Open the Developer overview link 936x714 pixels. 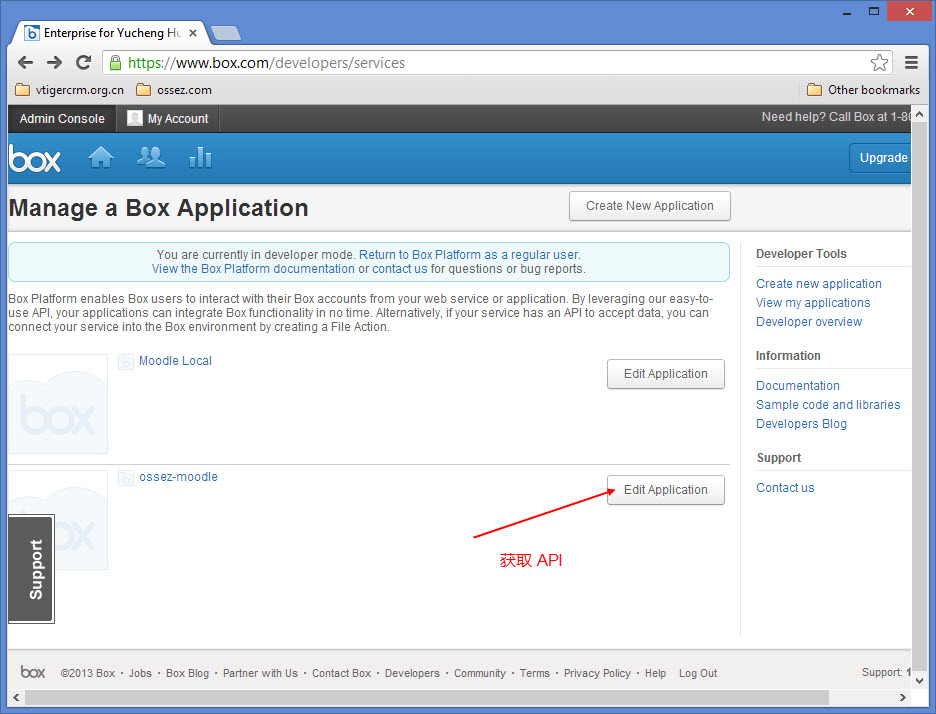click(809, 322)
